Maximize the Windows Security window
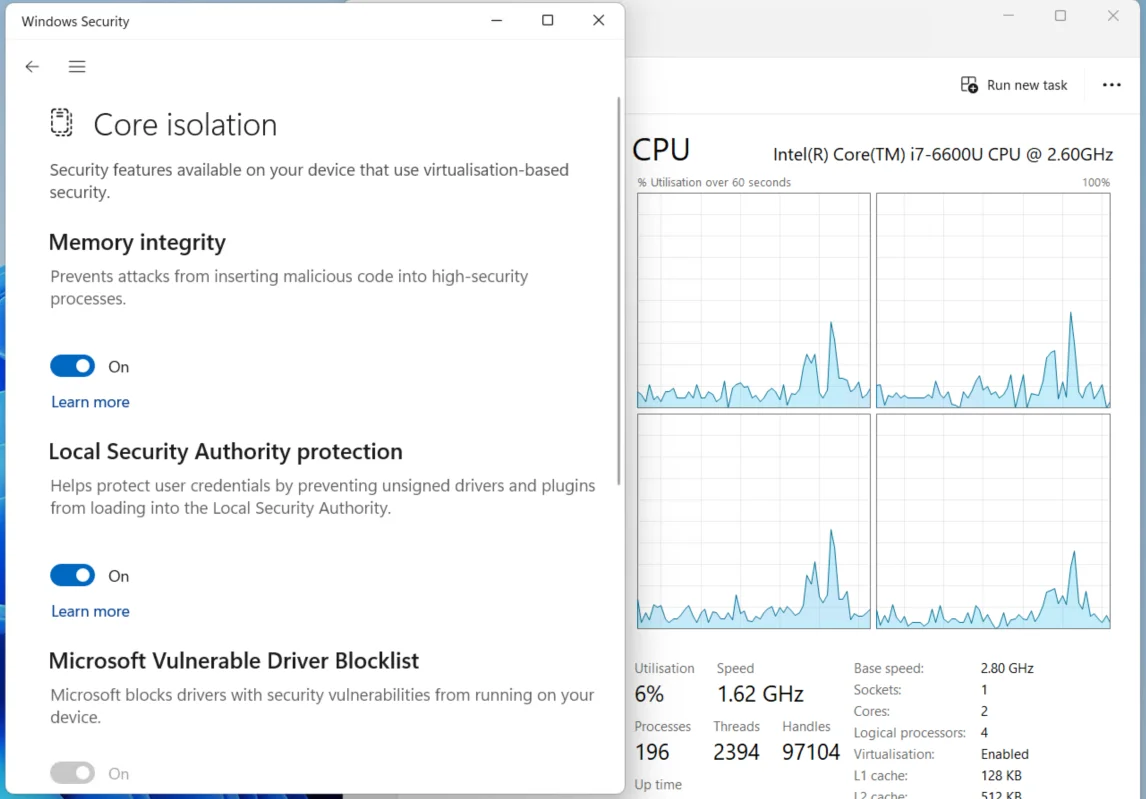The height and width of the screenshot is (799, 1146). tap(547, 20)
